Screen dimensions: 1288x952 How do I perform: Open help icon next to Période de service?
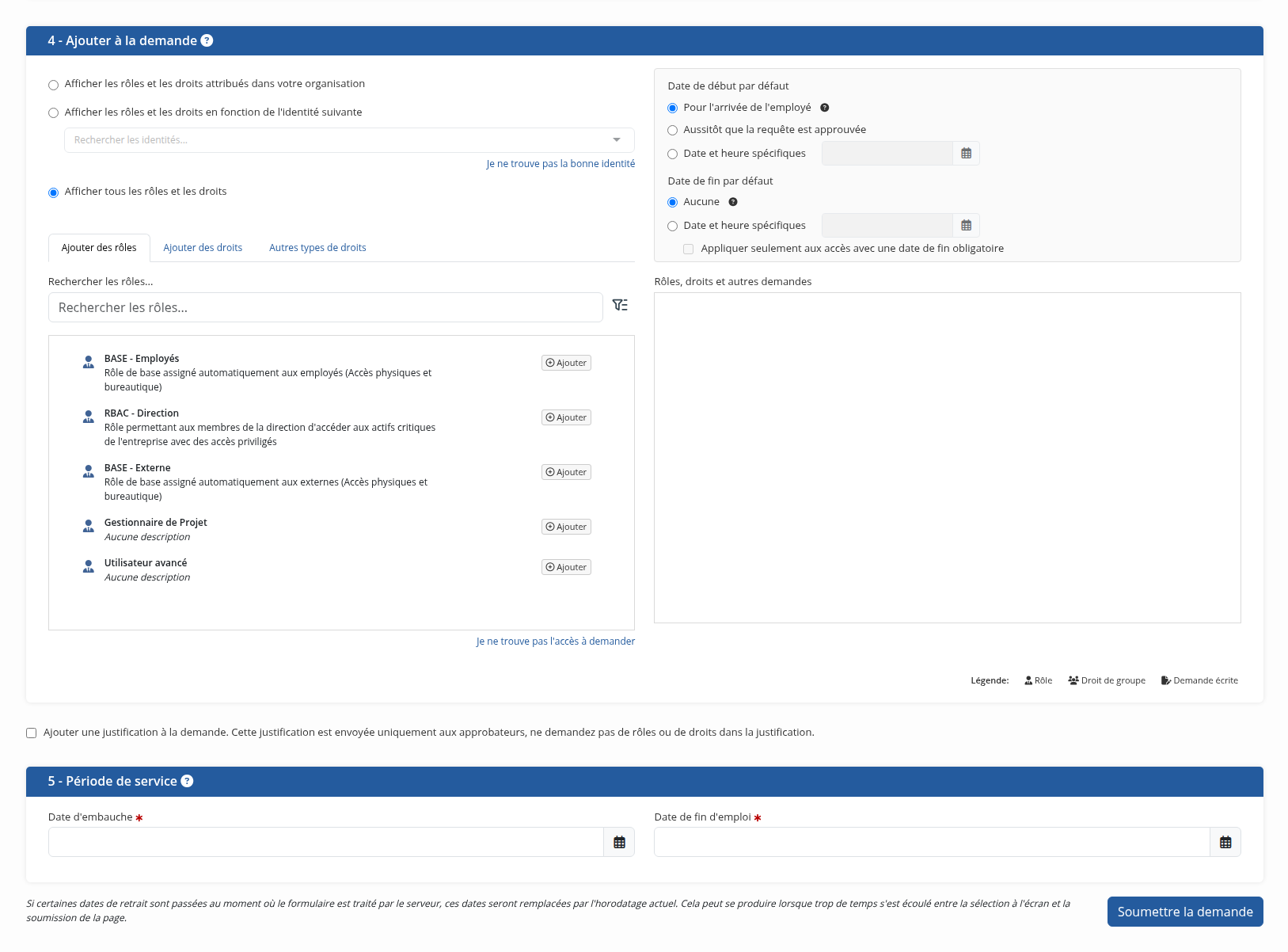[x=187, y=781]
